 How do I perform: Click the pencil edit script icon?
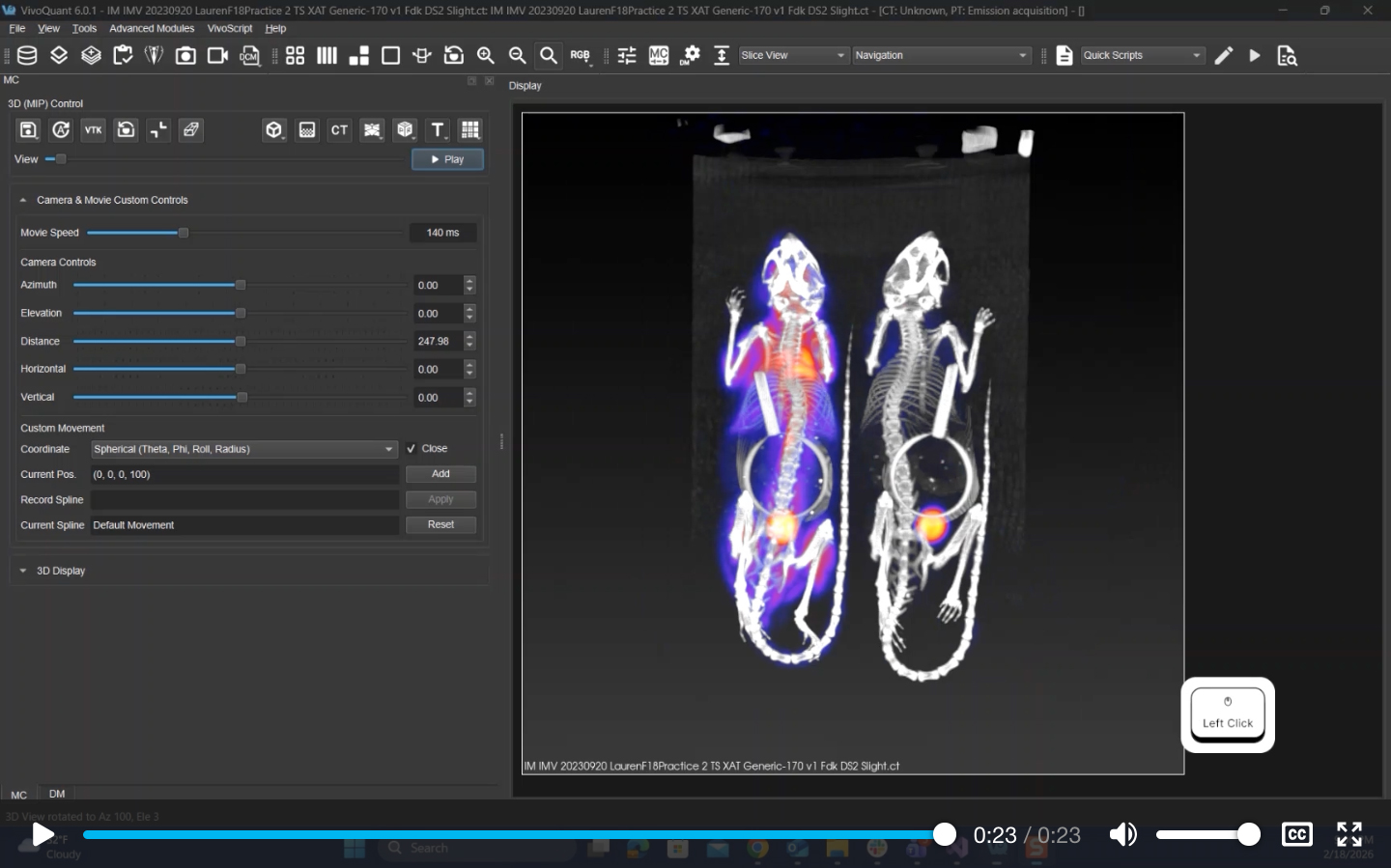click(1224, 56)
